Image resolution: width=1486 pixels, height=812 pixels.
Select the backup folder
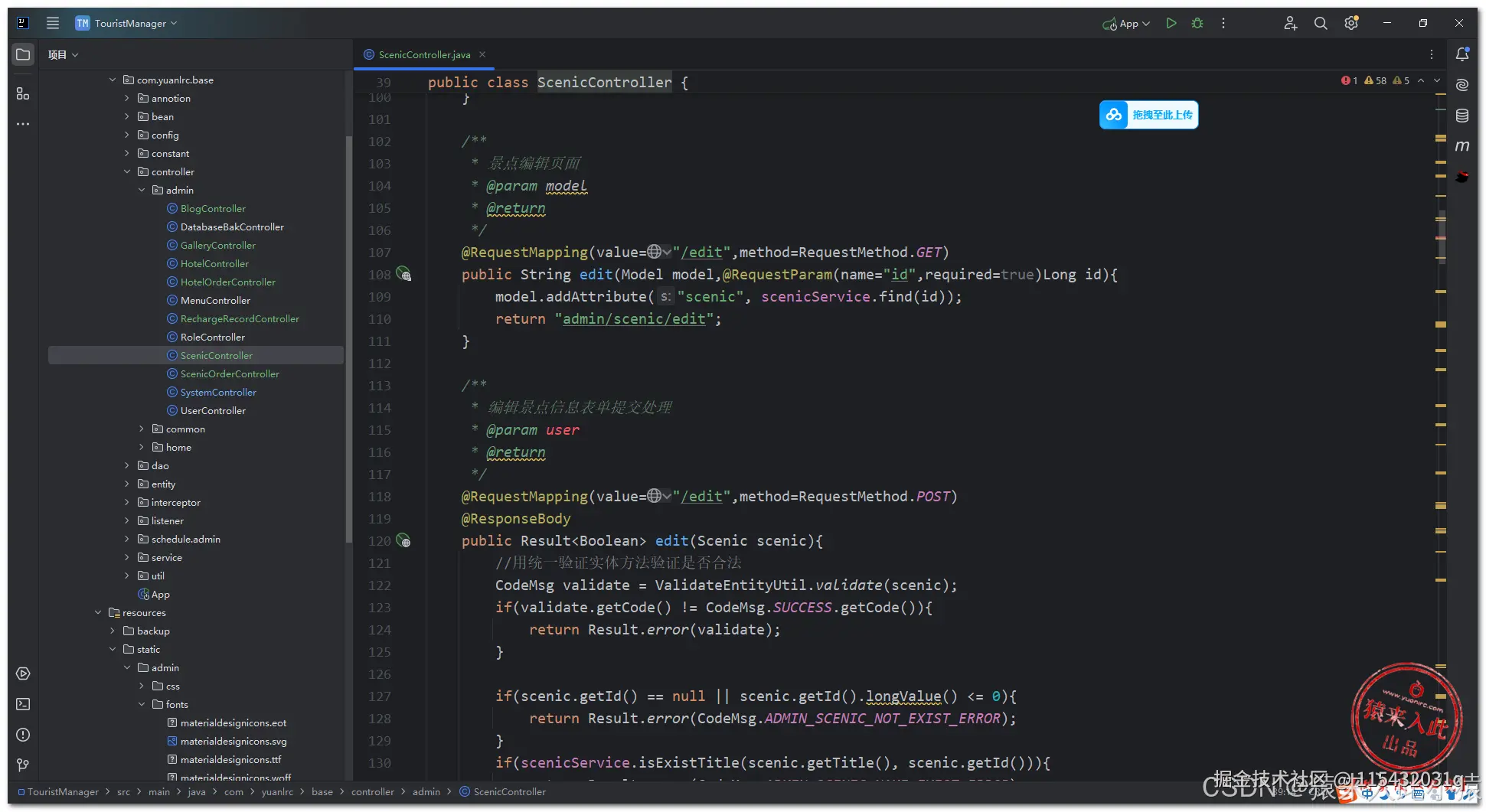(153, 631)
